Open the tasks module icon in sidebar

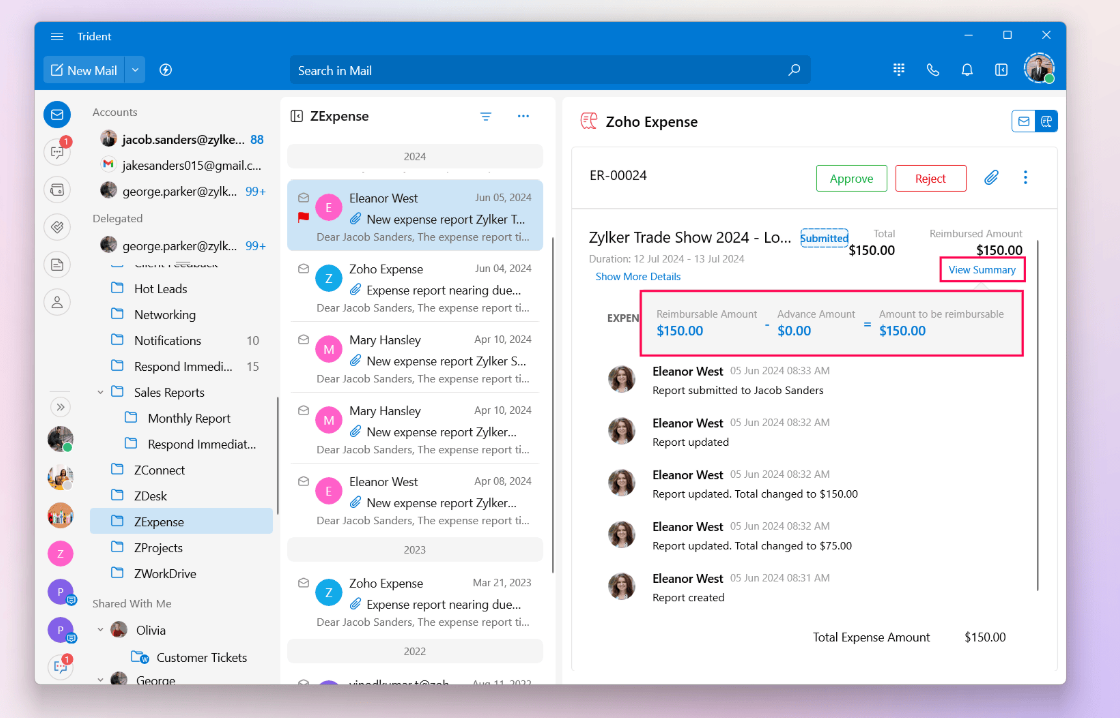point(57,227)
